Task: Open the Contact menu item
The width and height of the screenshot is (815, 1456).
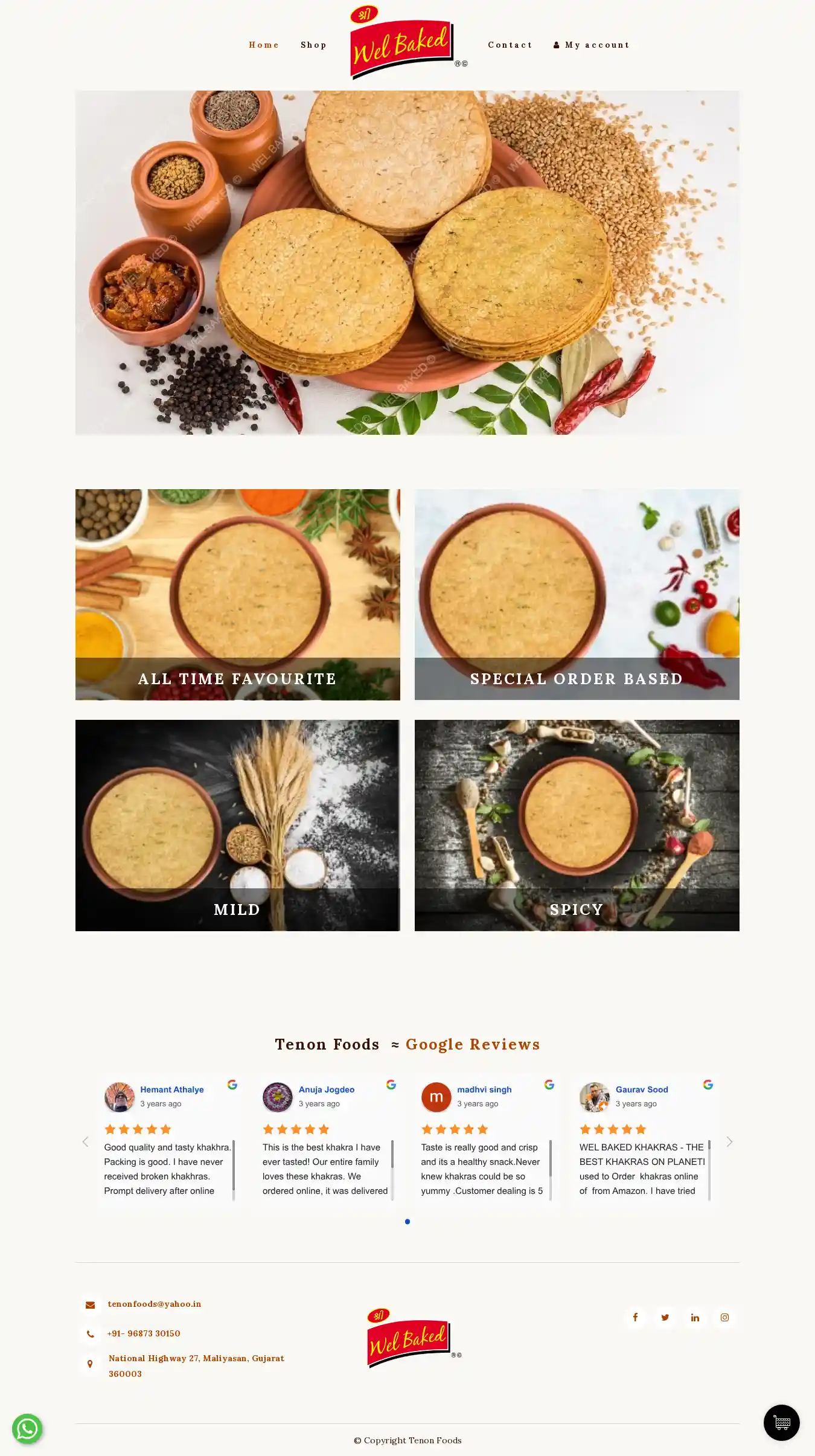Action: tap(510, 45)
